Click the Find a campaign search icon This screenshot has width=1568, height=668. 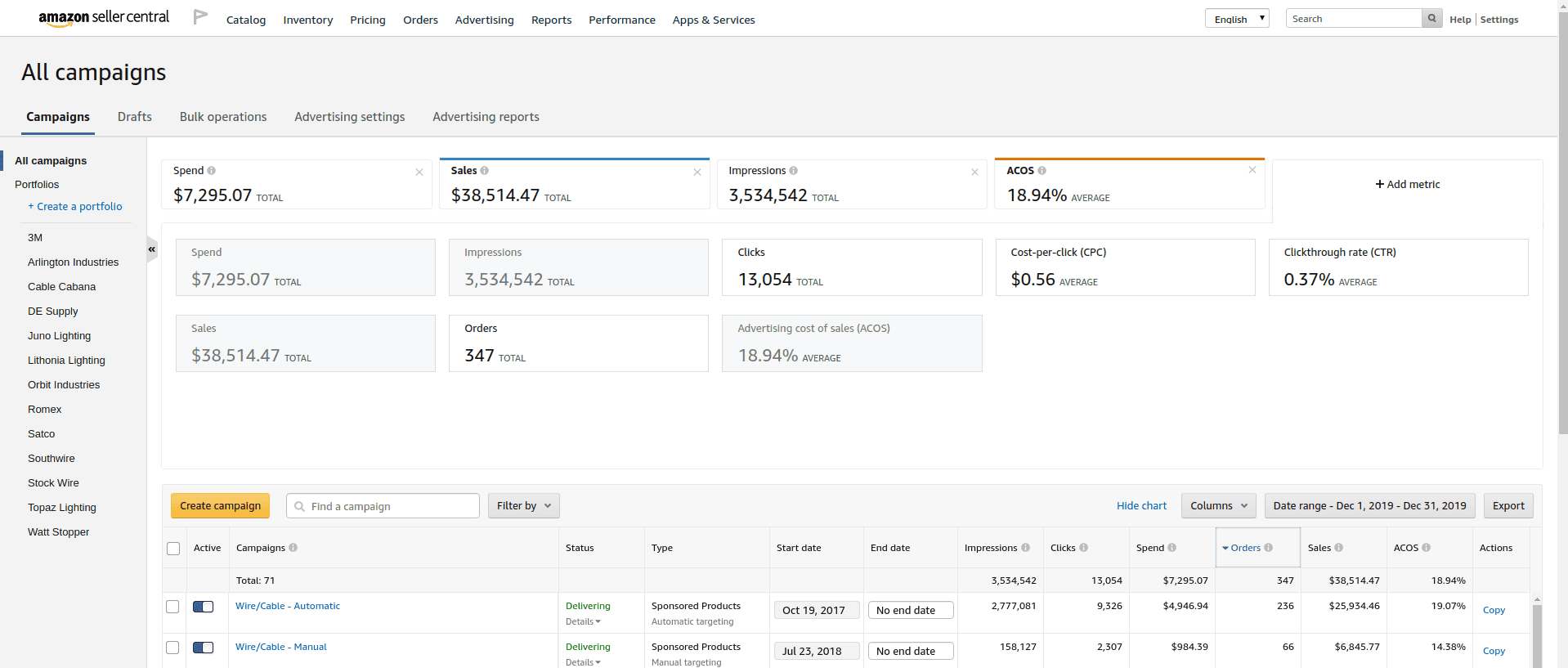300,506
